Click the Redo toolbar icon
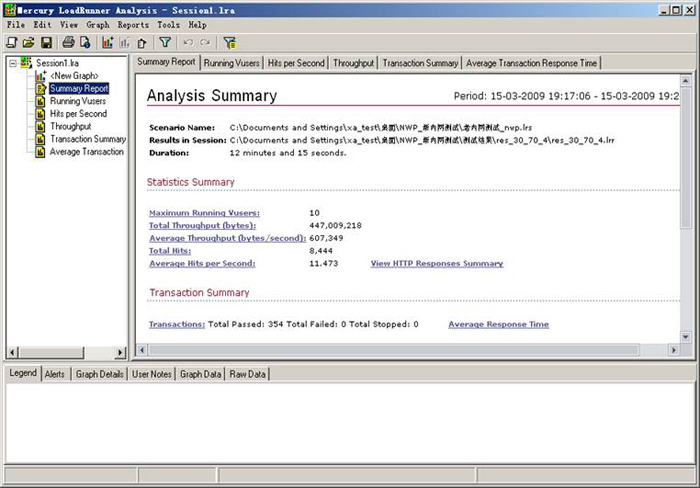Viewport: 700px width, 488px height. [x=205, y=42]
